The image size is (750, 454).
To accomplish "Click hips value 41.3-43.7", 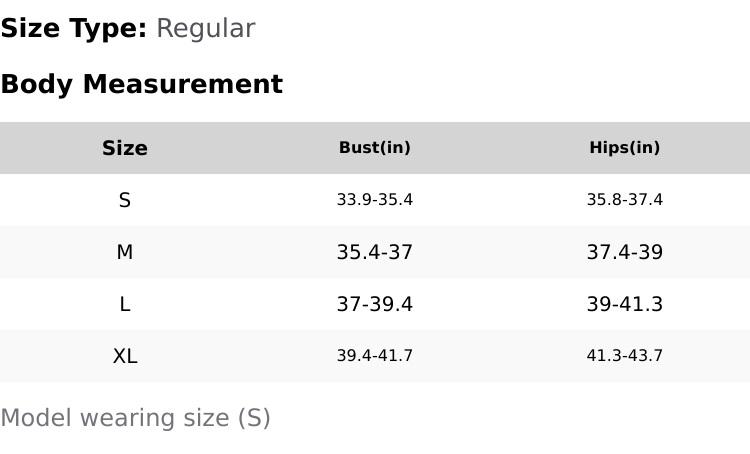I will pos(625,355).
